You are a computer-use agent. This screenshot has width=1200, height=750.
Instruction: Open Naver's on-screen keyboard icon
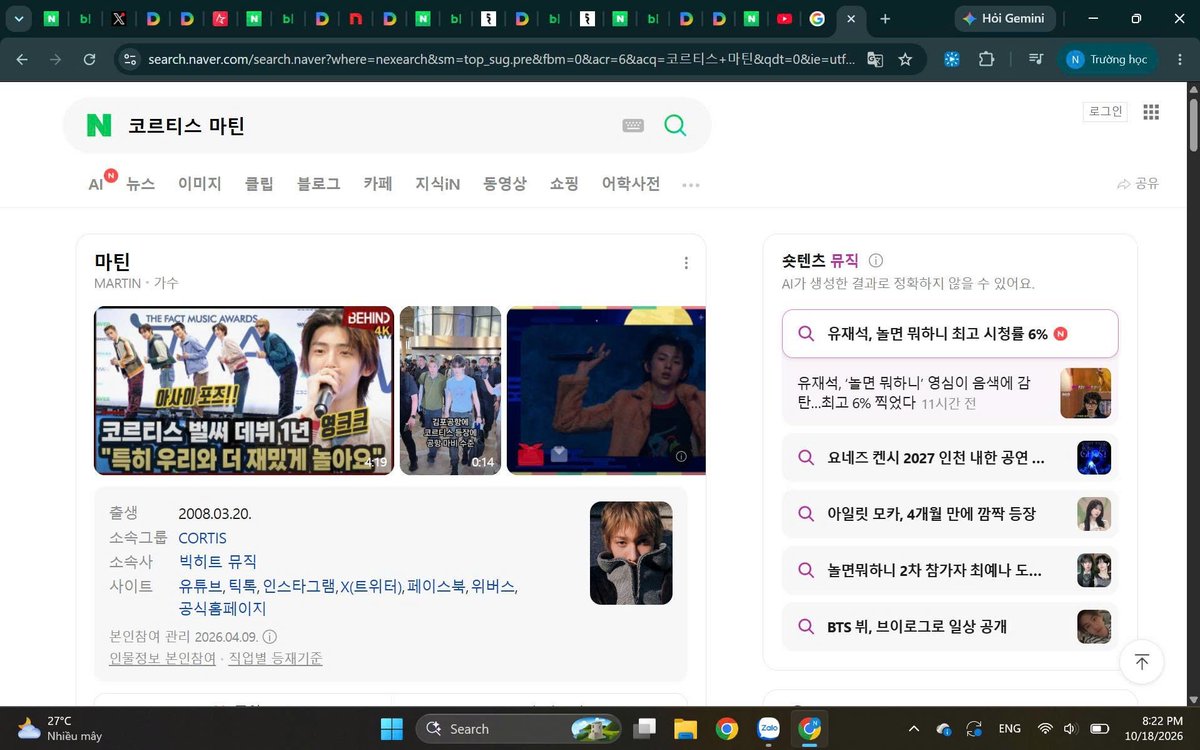click(633, 125)
